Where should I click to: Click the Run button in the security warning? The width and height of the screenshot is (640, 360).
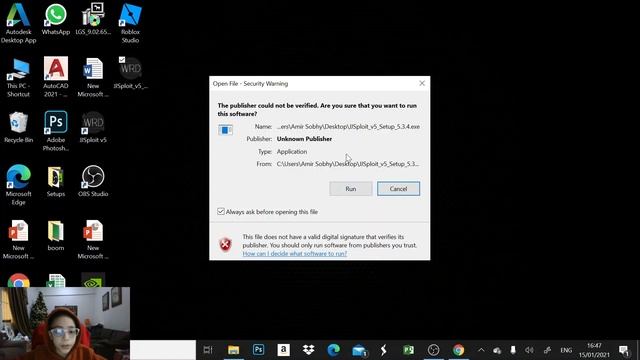point(351,189)
